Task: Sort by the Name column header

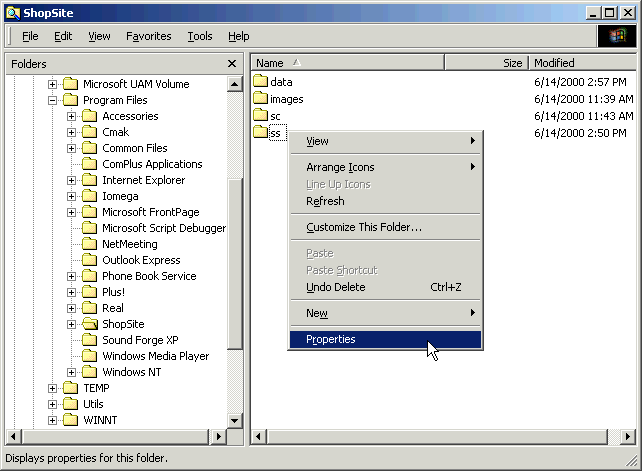Action: [345, 63]
